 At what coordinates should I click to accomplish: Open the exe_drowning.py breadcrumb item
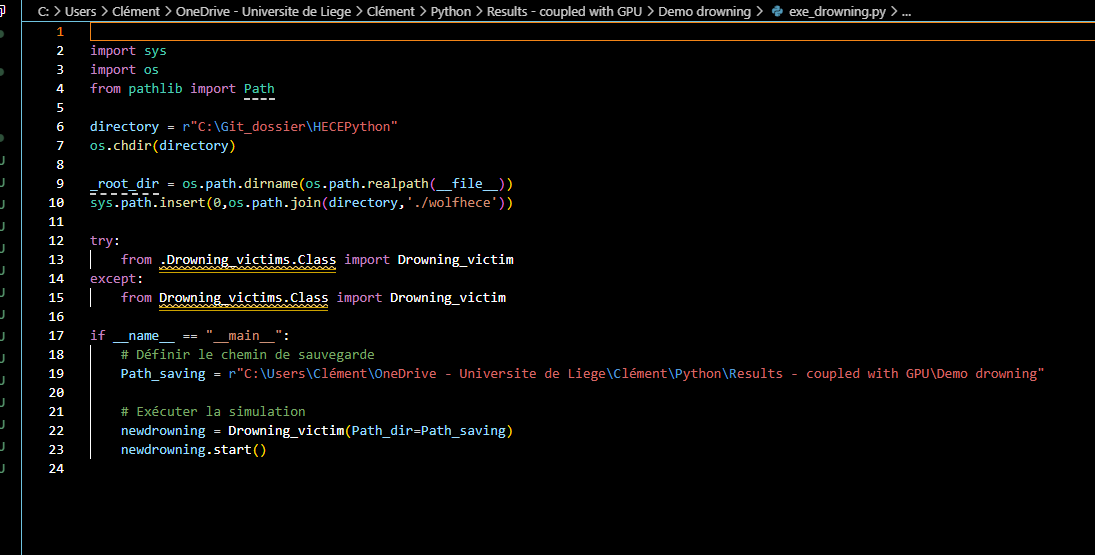[x=836, y=12]
